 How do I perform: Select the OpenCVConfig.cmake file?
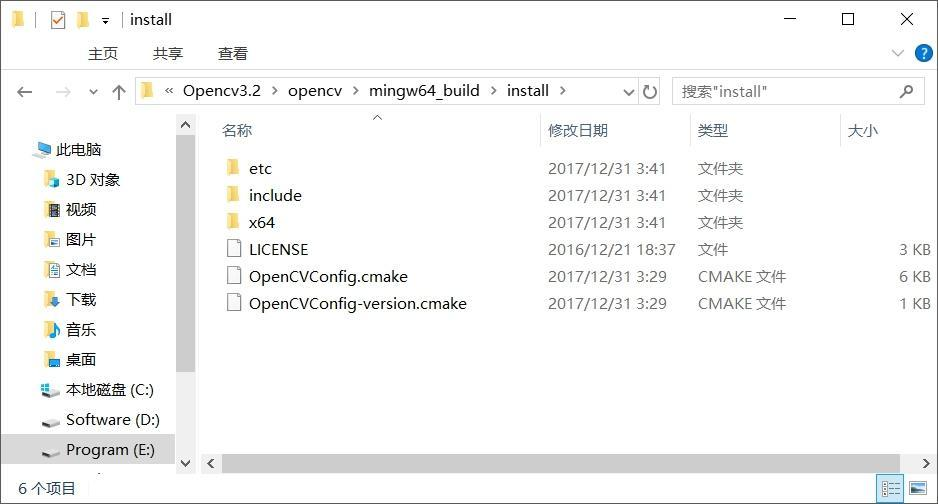coord(328,276)
